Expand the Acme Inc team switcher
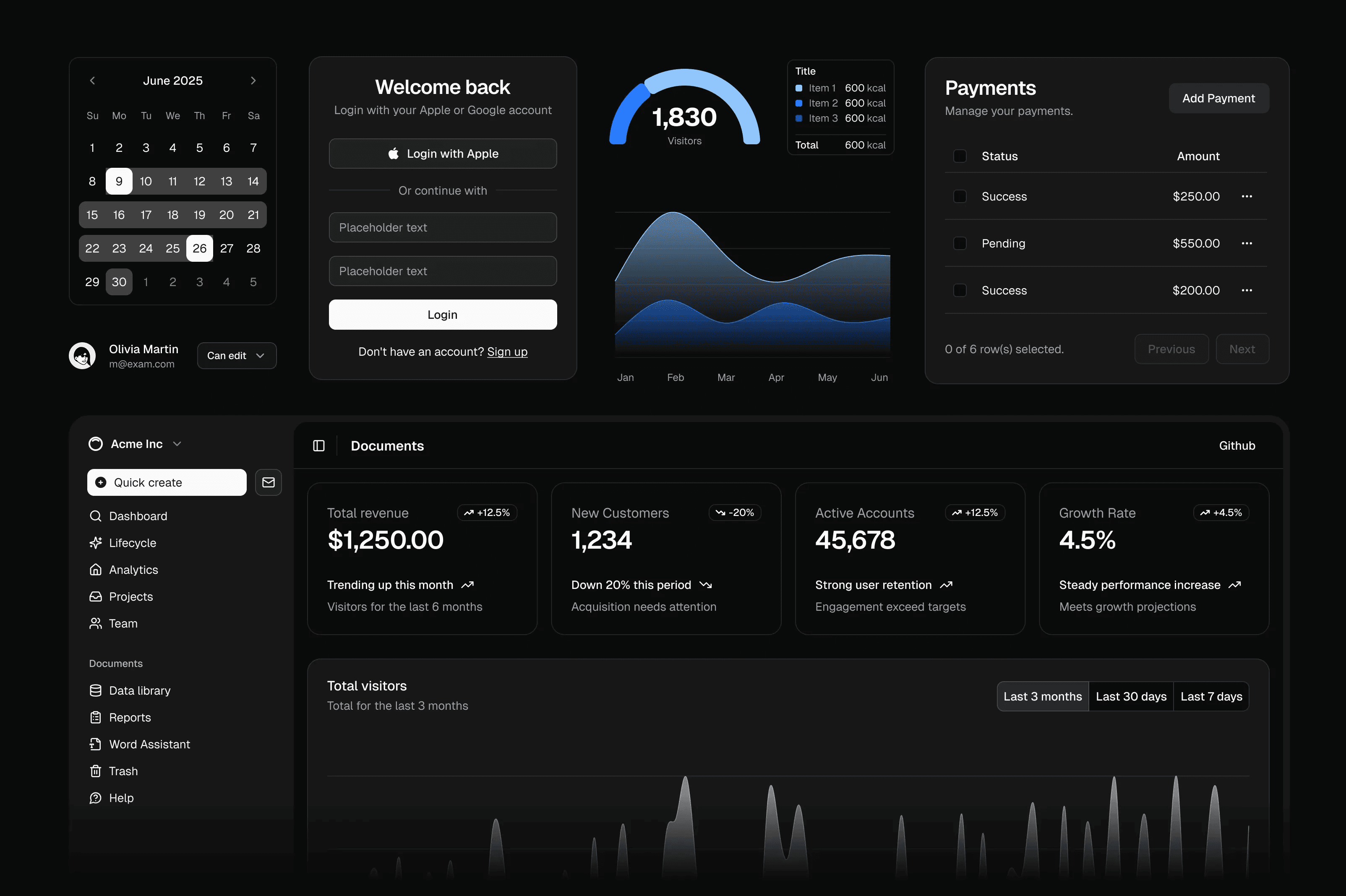The width and height of the screenshot is (1346, 896). (x=136, y=444)
